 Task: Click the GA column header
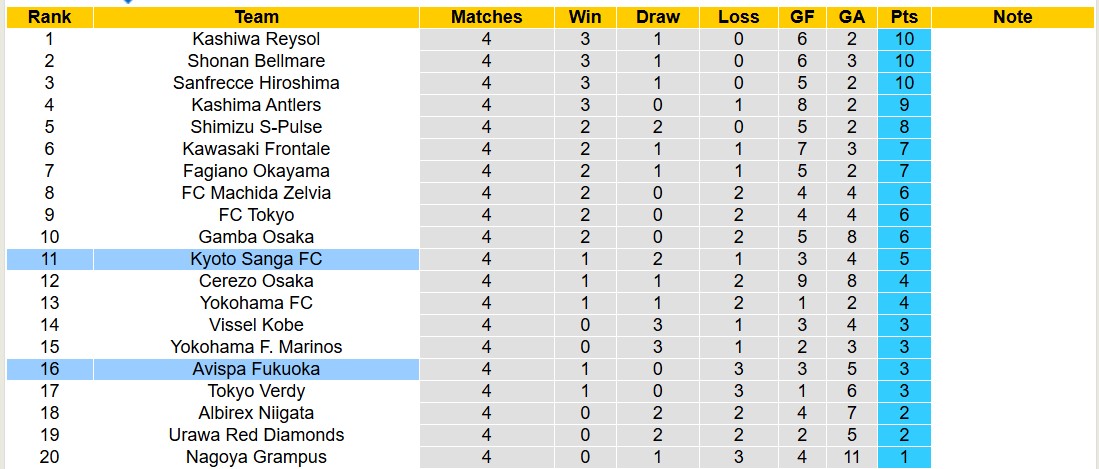852,17
